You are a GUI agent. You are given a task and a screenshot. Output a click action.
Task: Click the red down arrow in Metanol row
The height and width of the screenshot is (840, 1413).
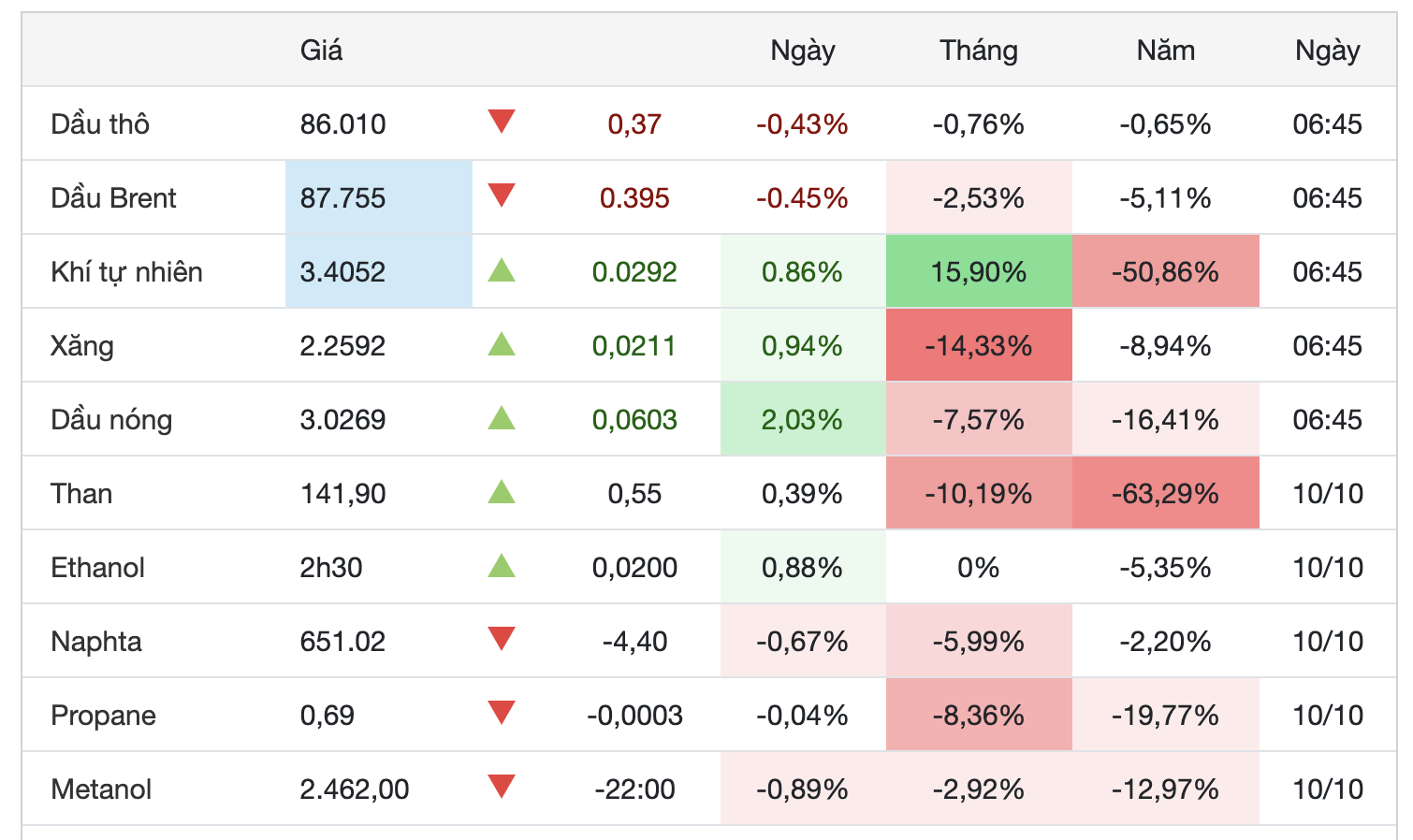click(502, 787)
